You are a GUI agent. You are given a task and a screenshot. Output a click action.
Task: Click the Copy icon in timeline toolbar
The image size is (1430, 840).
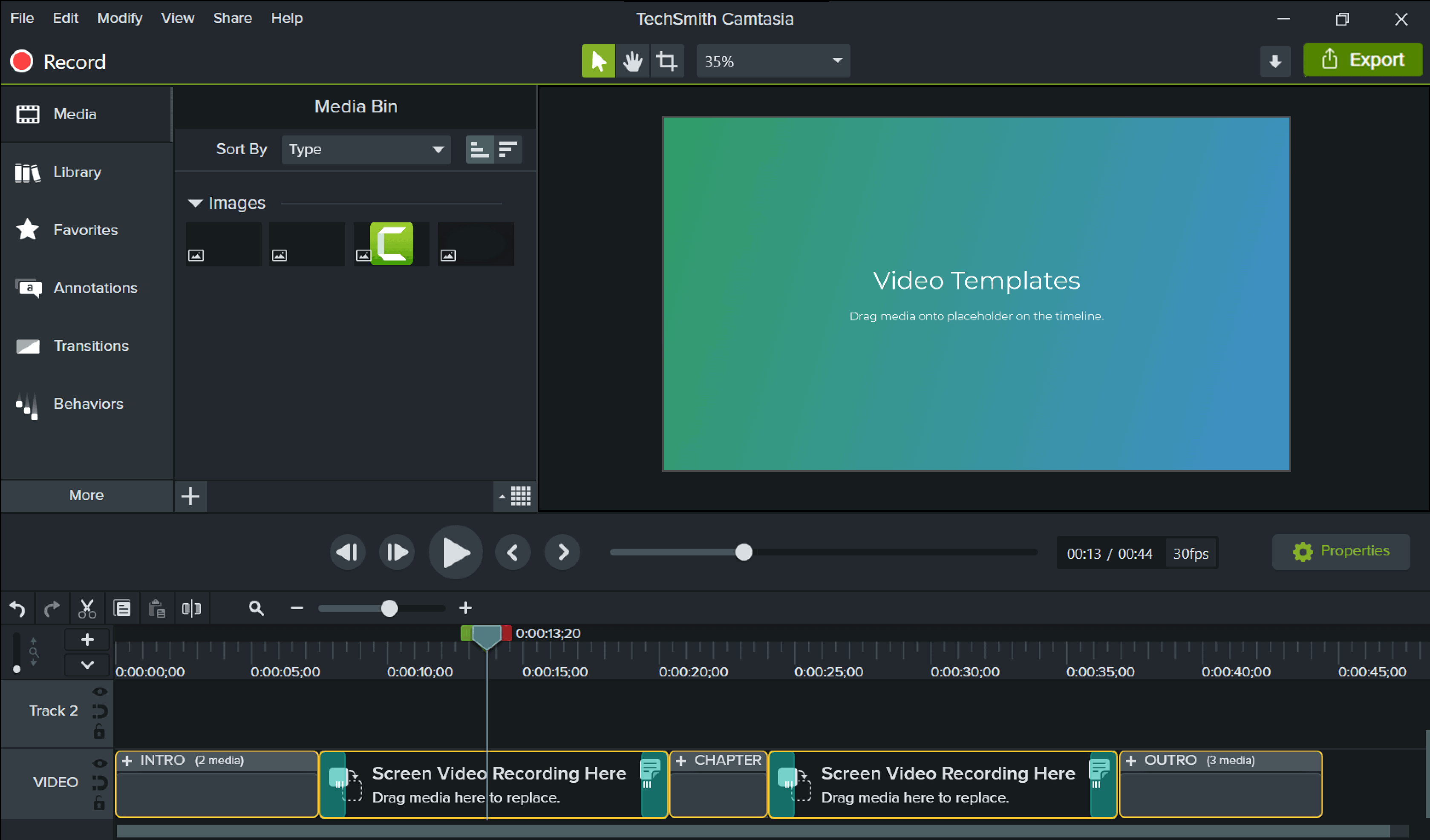click(122, 609)
